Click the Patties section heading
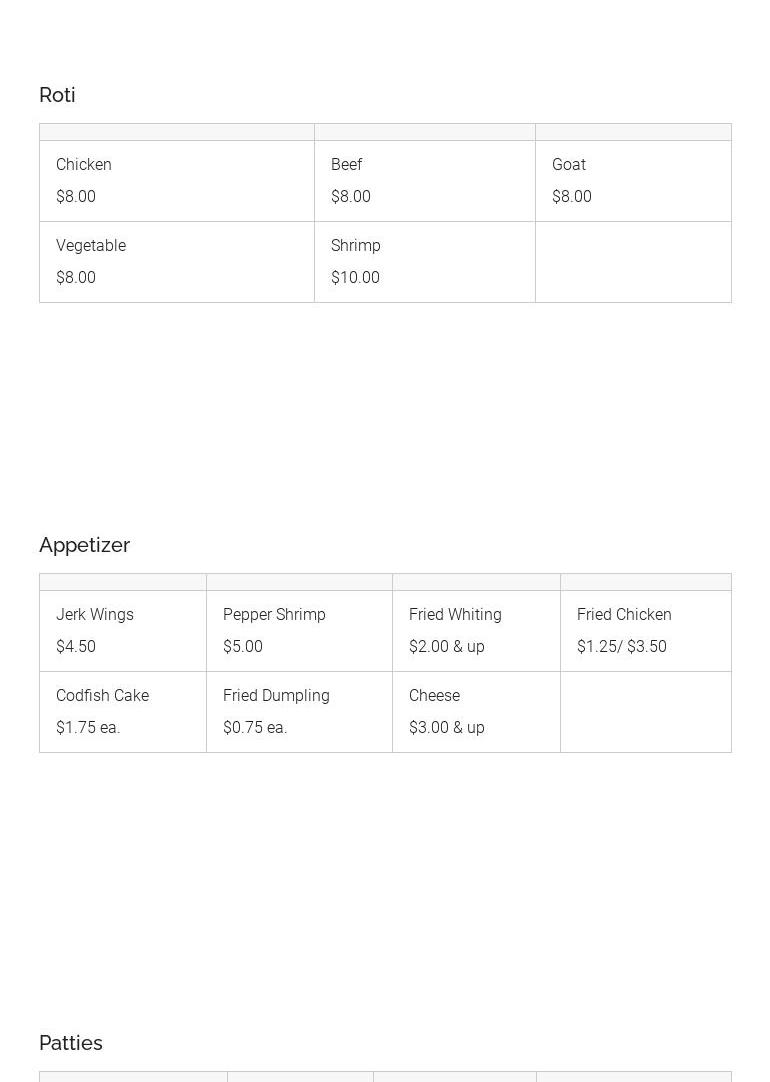This screenshot has height=1082, width=770. click(71, 1043)
